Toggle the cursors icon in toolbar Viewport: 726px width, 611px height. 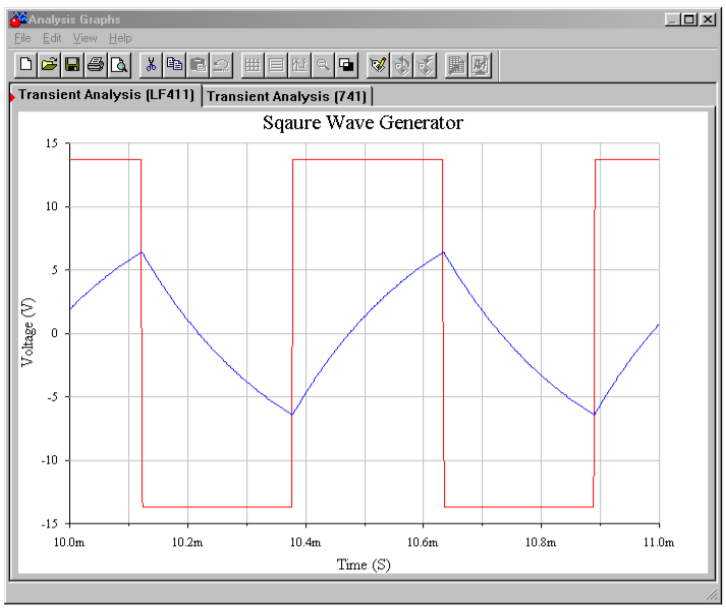[299, 65]
